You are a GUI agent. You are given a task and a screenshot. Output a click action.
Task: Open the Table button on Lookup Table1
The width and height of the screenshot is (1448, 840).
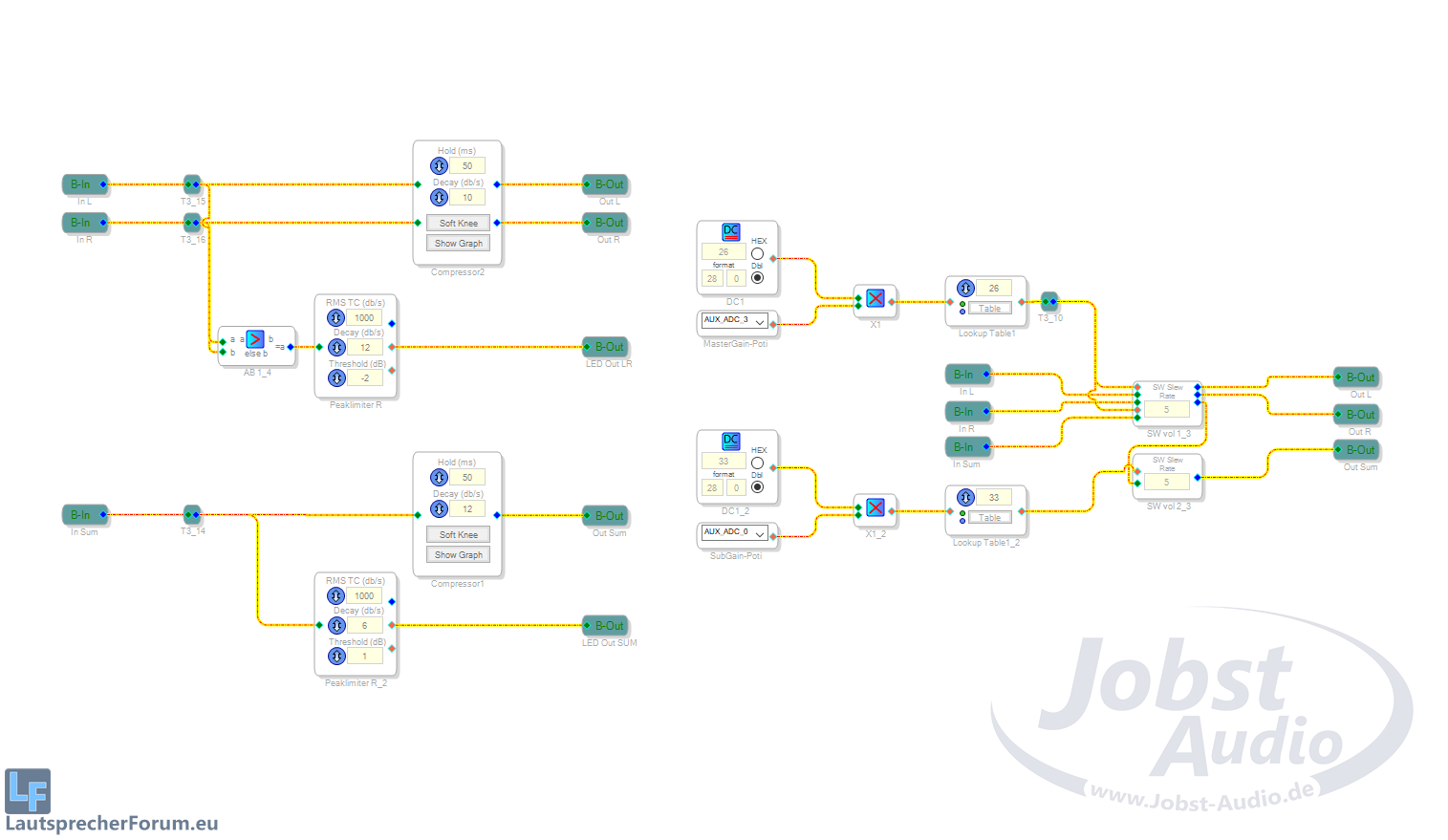989,309
